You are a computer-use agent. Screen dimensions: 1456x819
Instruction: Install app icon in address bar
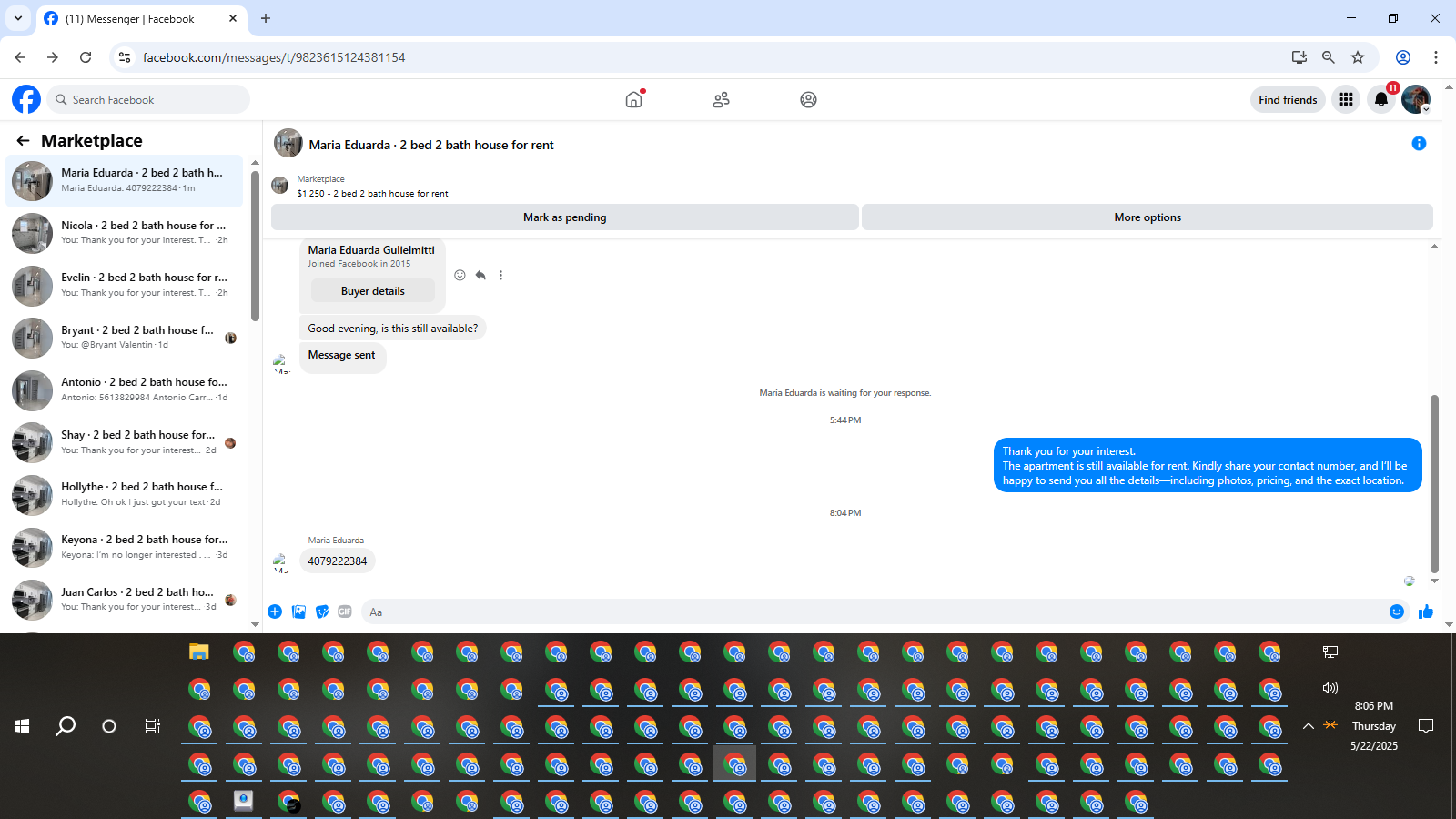point(1299,57)
